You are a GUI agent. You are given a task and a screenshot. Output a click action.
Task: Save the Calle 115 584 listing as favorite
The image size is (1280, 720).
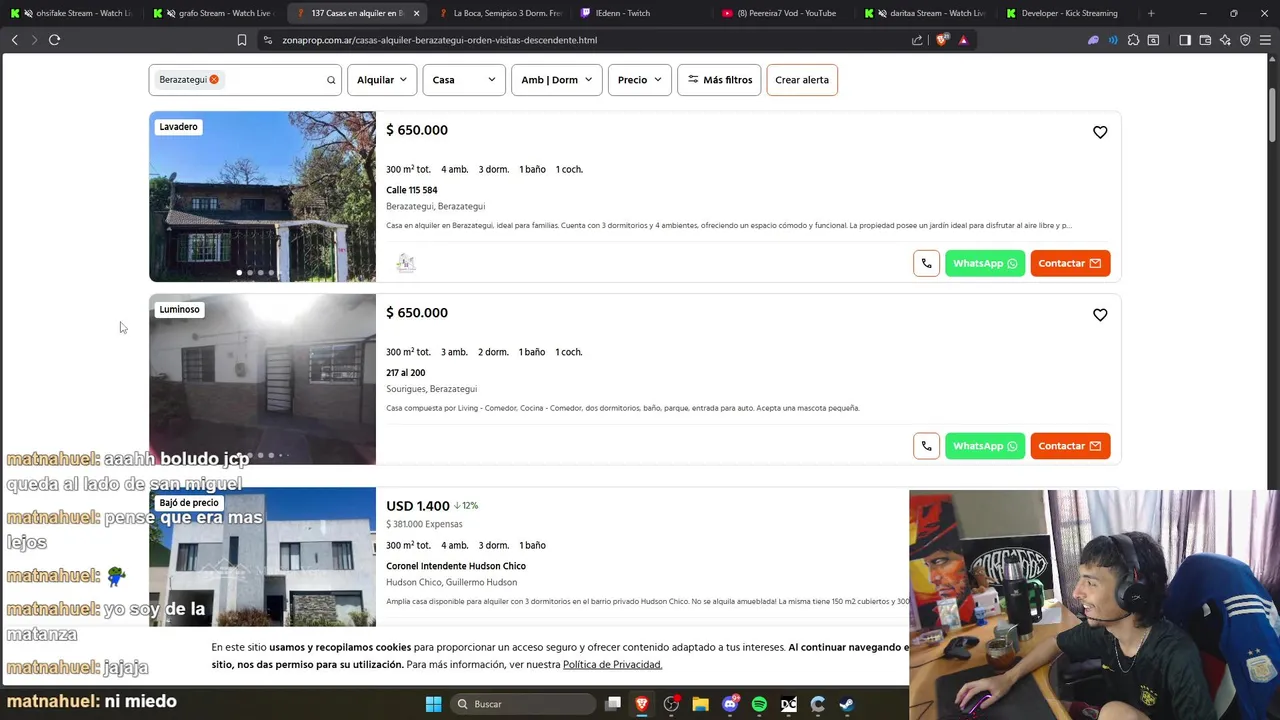pos(1100,132)
